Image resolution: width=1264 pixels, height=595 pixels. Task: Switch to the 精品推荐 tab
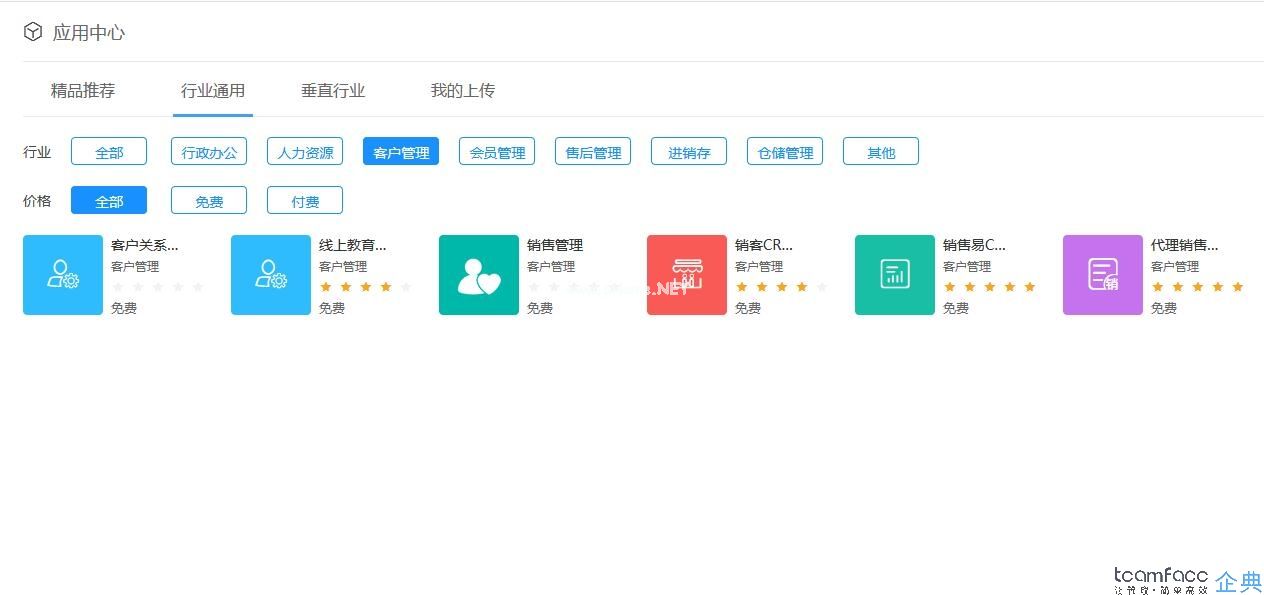(82, 89)
